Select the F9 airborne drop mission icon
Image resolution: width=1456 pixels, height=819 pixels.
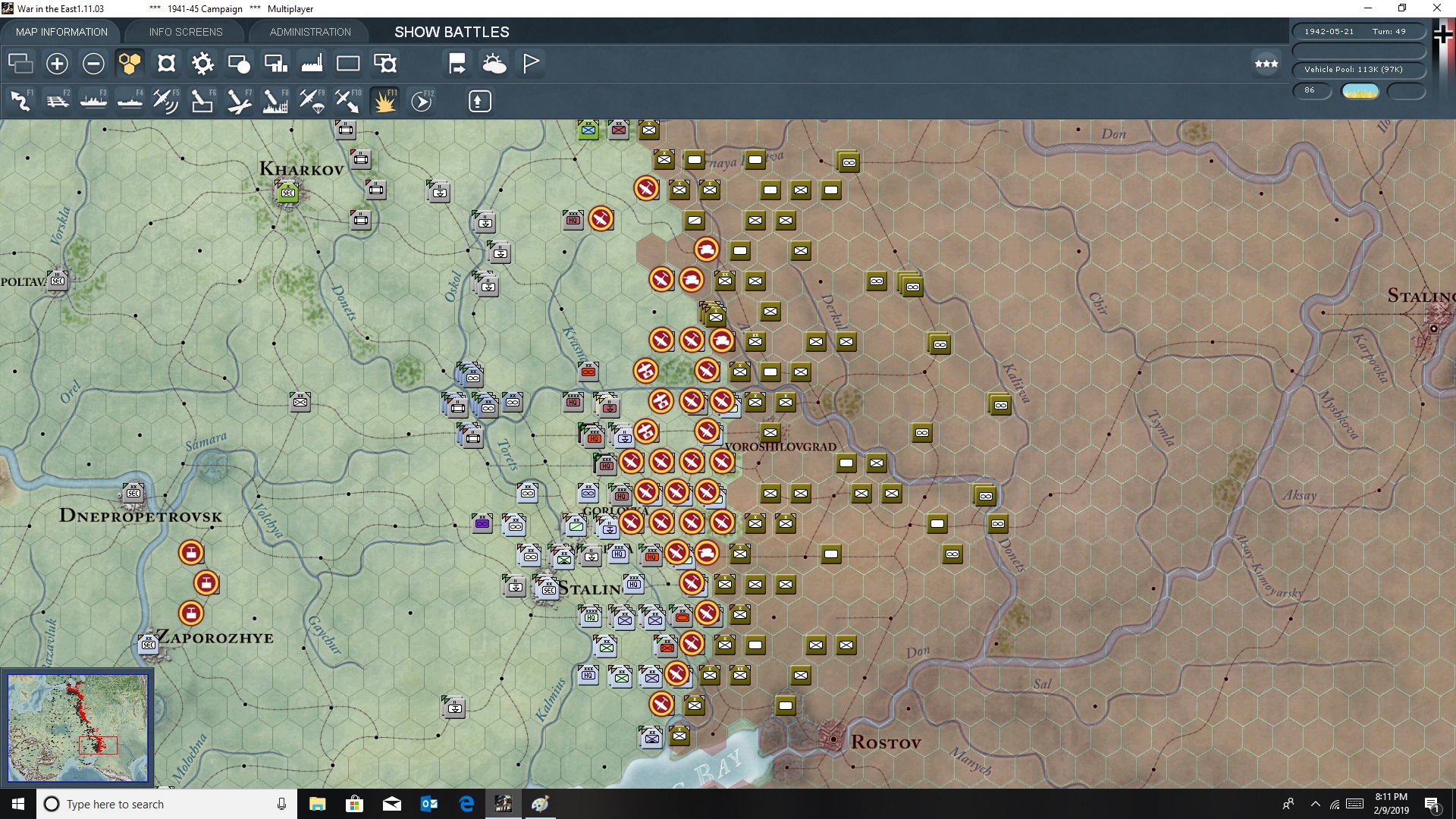point(312,101)
